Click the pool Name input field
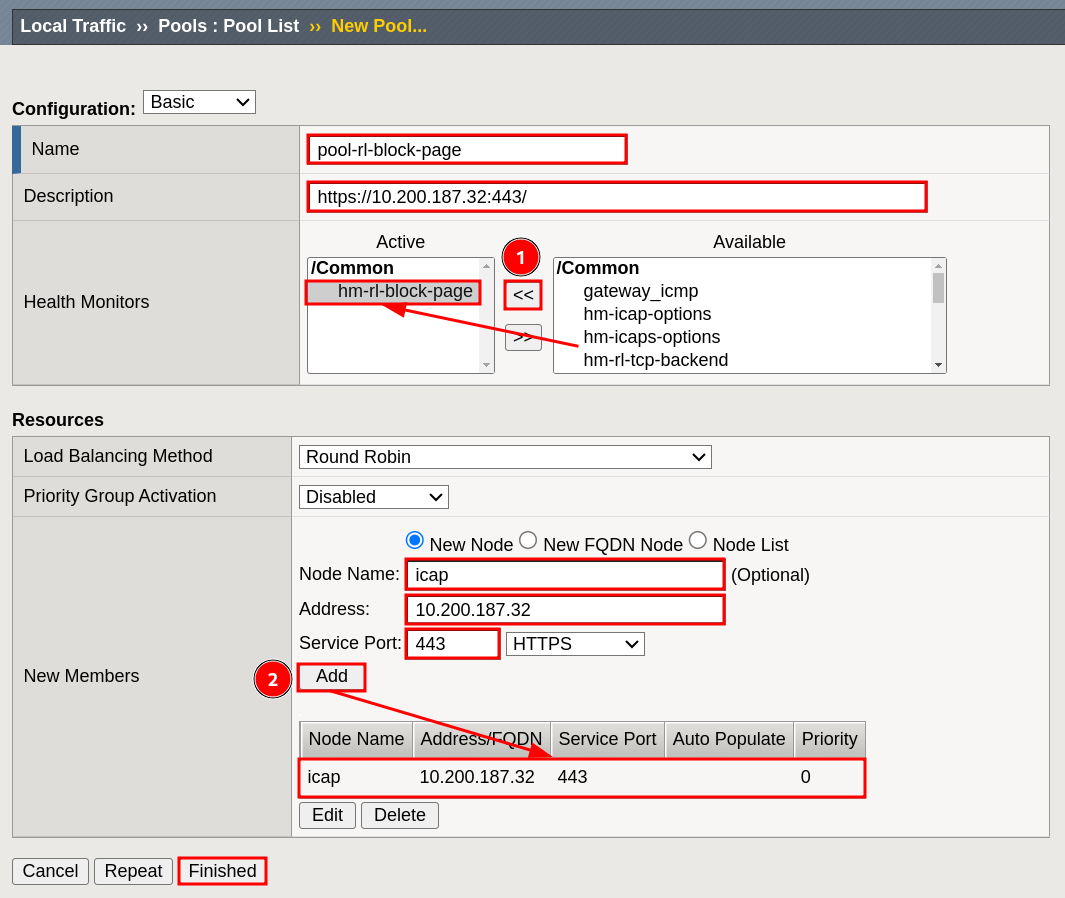This screenshot has width=1065, height=898. pos(467,150)
